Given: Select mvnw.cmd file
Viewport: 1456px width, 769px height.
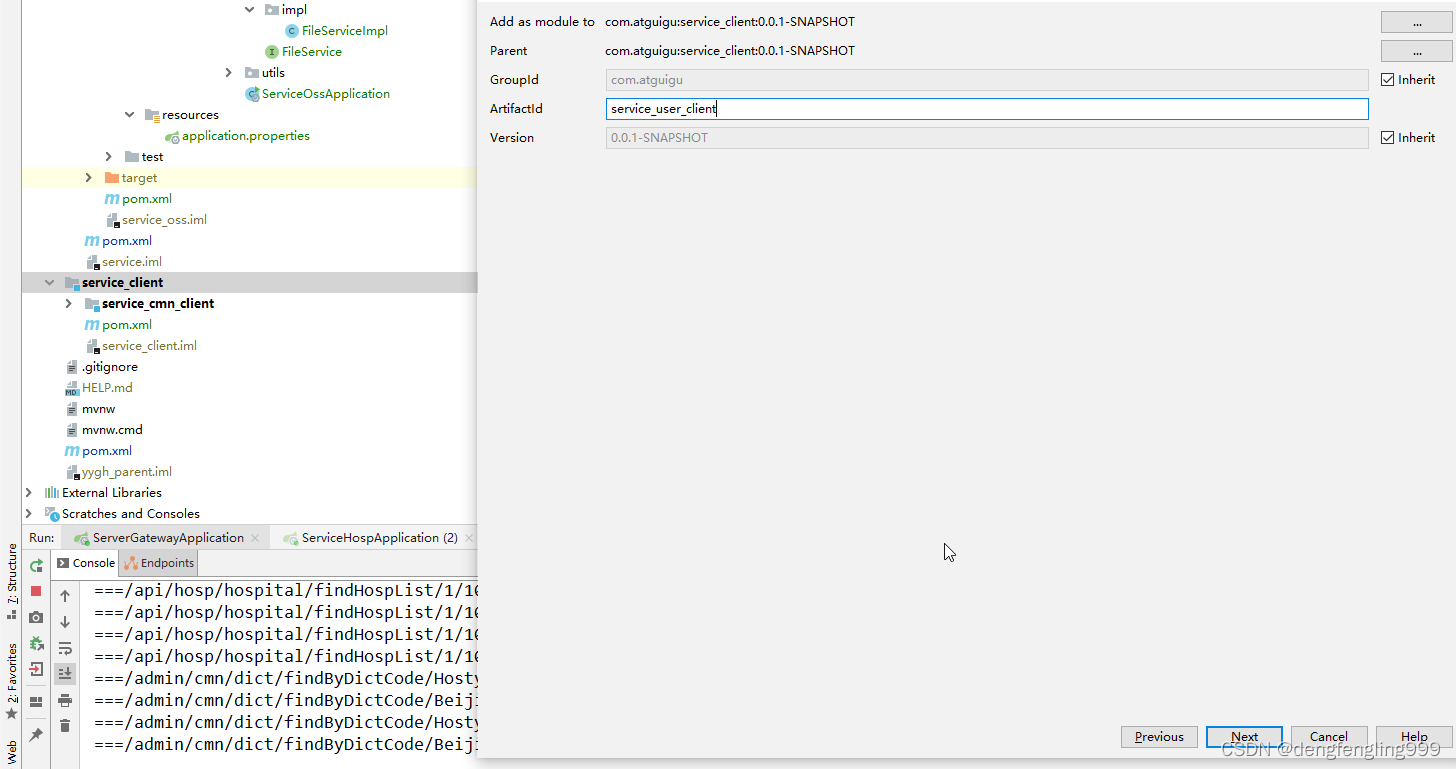Looking at the screenshot, I should point(112,430).
